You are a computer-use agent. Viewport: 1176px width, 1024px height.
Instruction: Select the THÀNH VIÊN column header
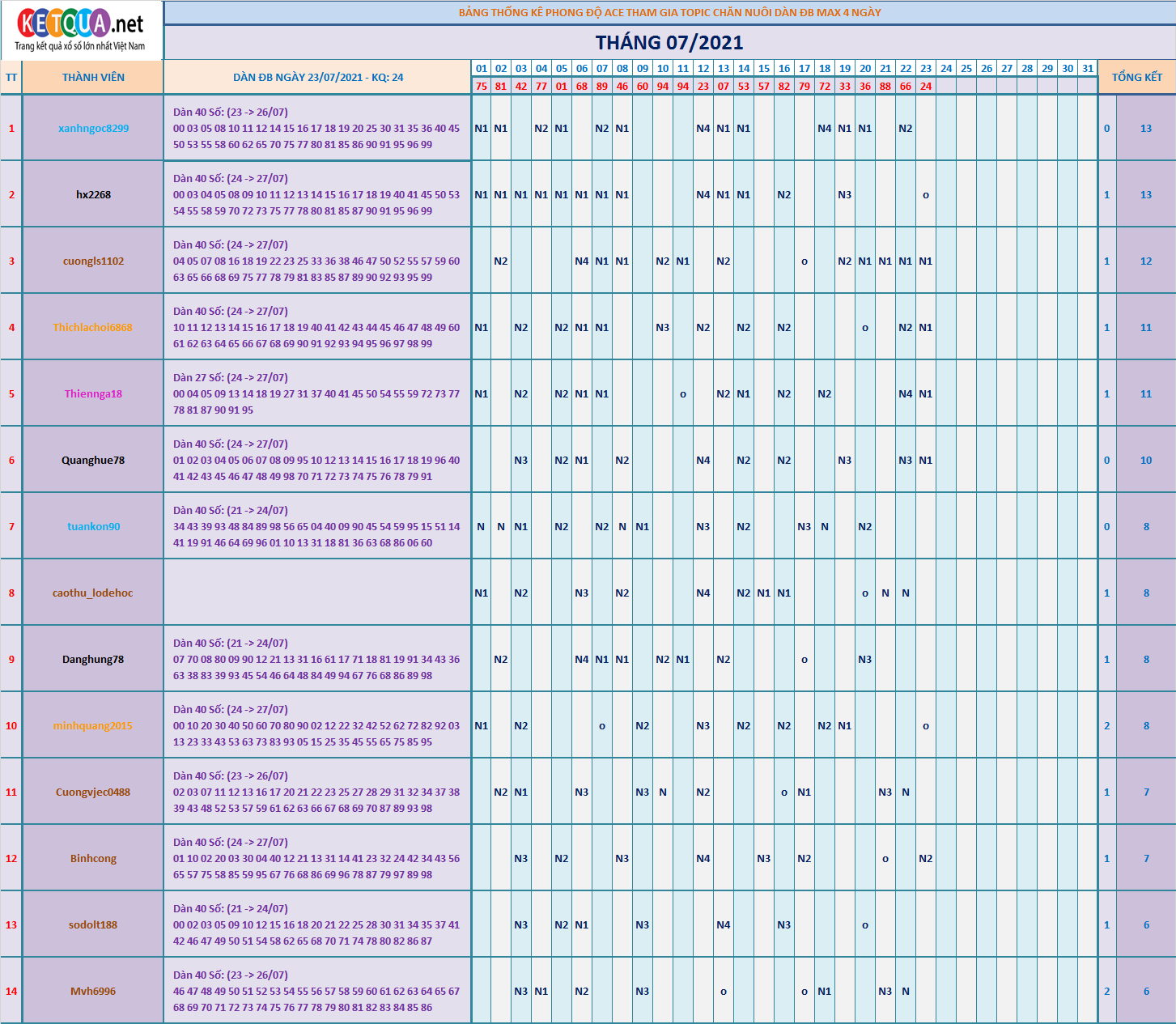click(93, 77)
